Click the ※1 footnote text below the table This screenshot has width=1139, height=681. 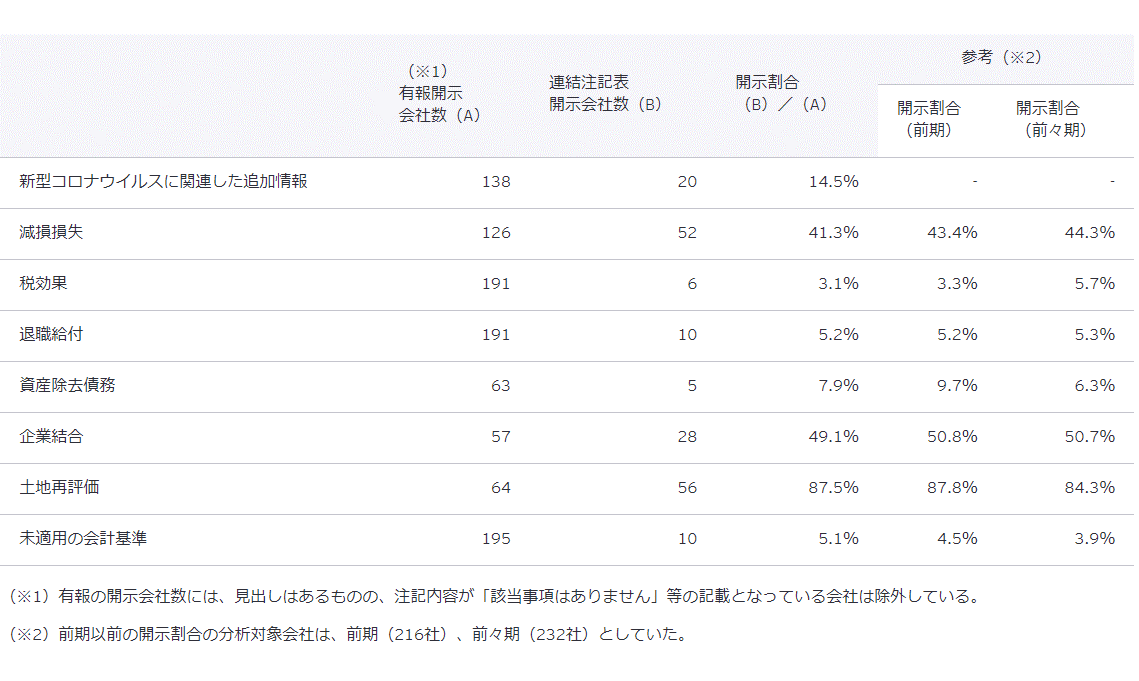point(493,597)
